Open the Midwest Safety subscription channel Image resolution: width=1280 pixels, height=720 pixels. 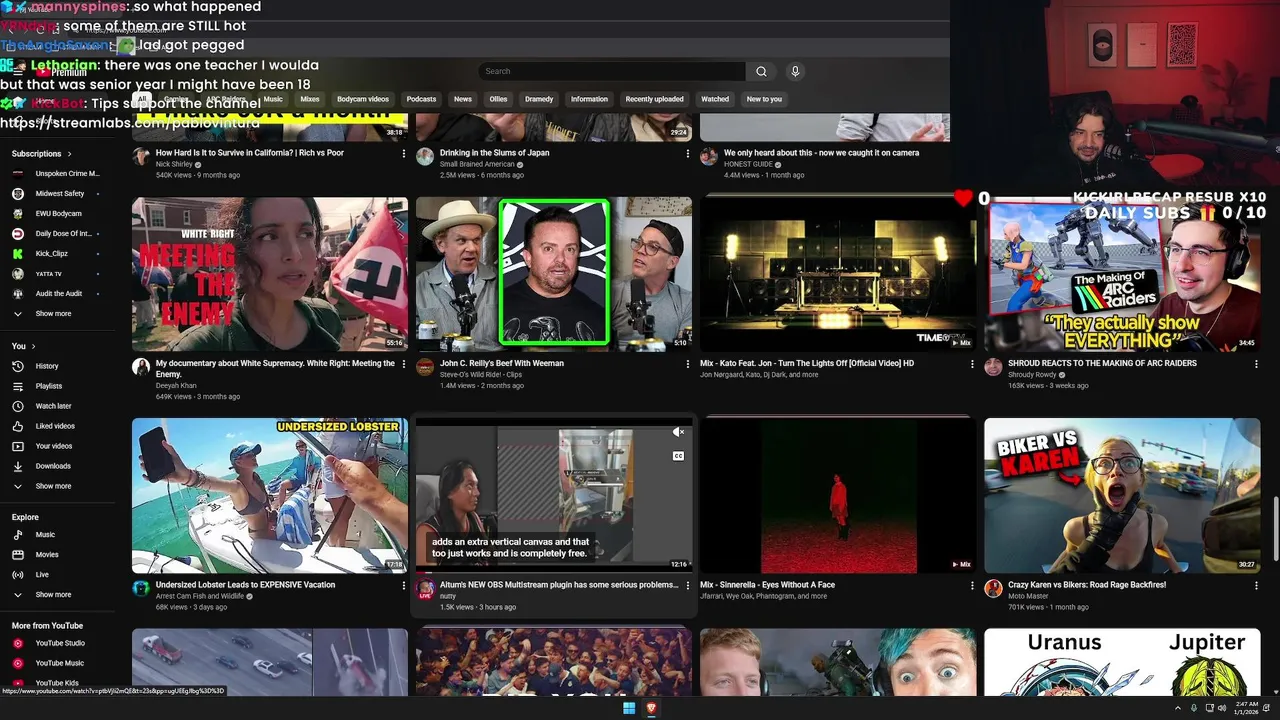[x=60, y=194]
